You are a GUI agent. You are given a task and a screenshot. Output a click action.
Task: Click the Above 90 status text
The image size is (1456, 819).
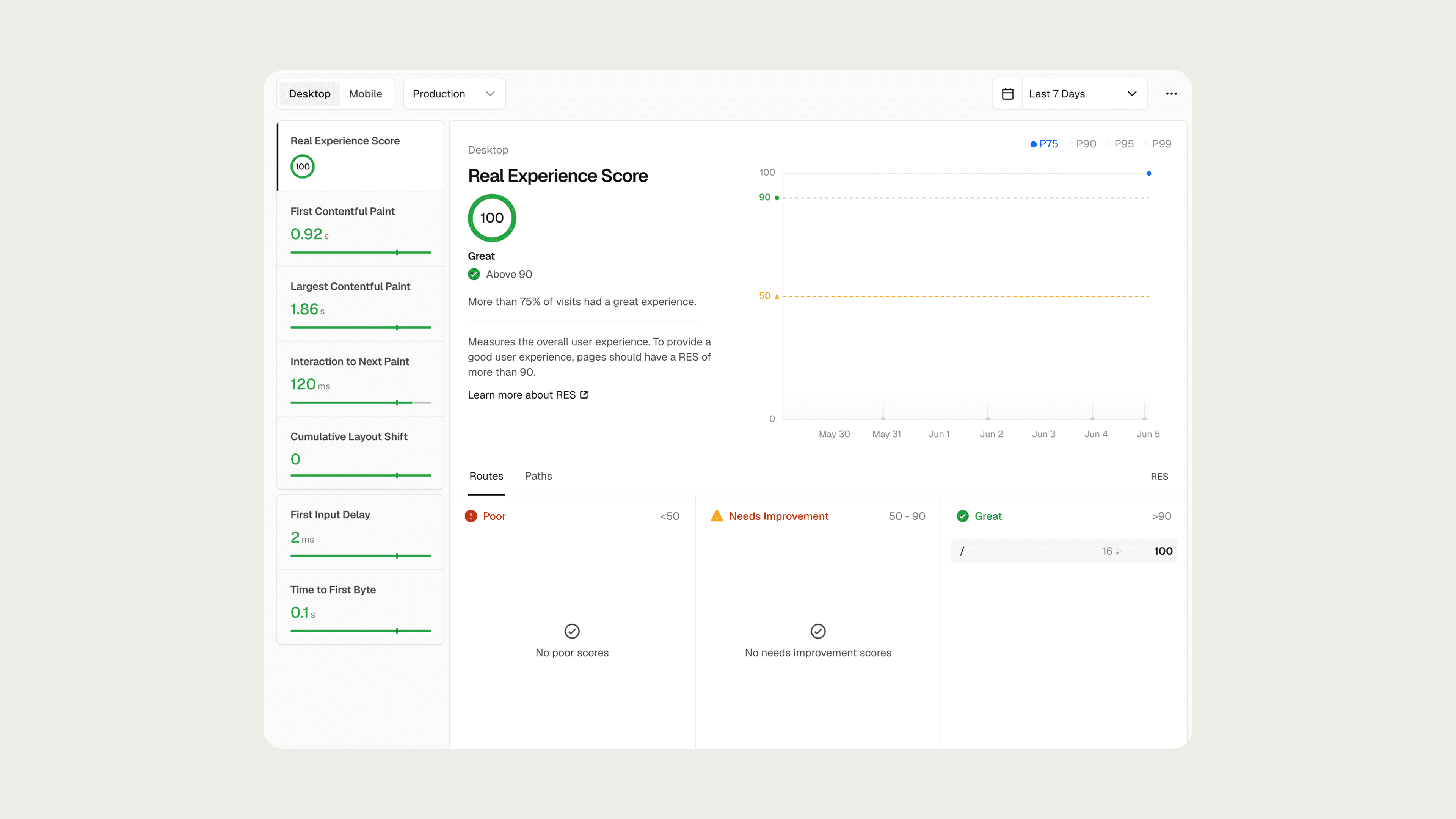509,274
